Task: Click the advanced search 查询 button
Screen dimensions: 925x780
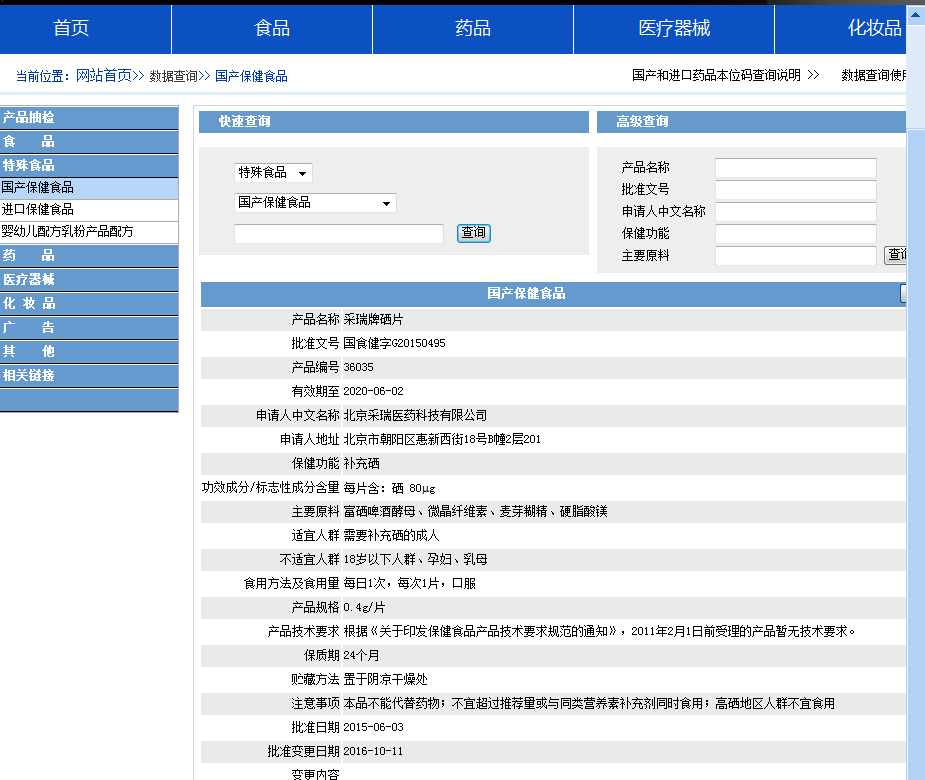Action: click(x=896, y=255)
